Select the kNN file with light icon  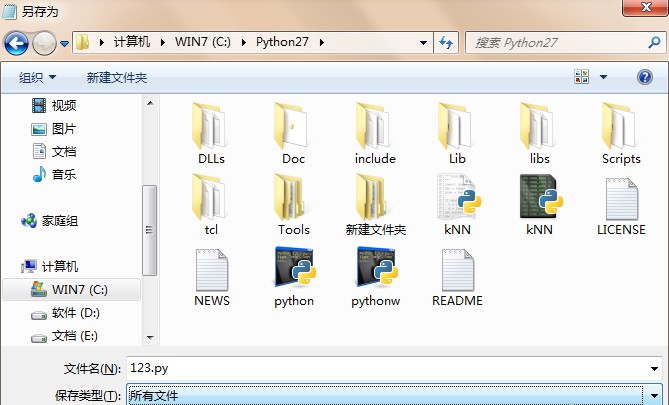coord(457,205)
